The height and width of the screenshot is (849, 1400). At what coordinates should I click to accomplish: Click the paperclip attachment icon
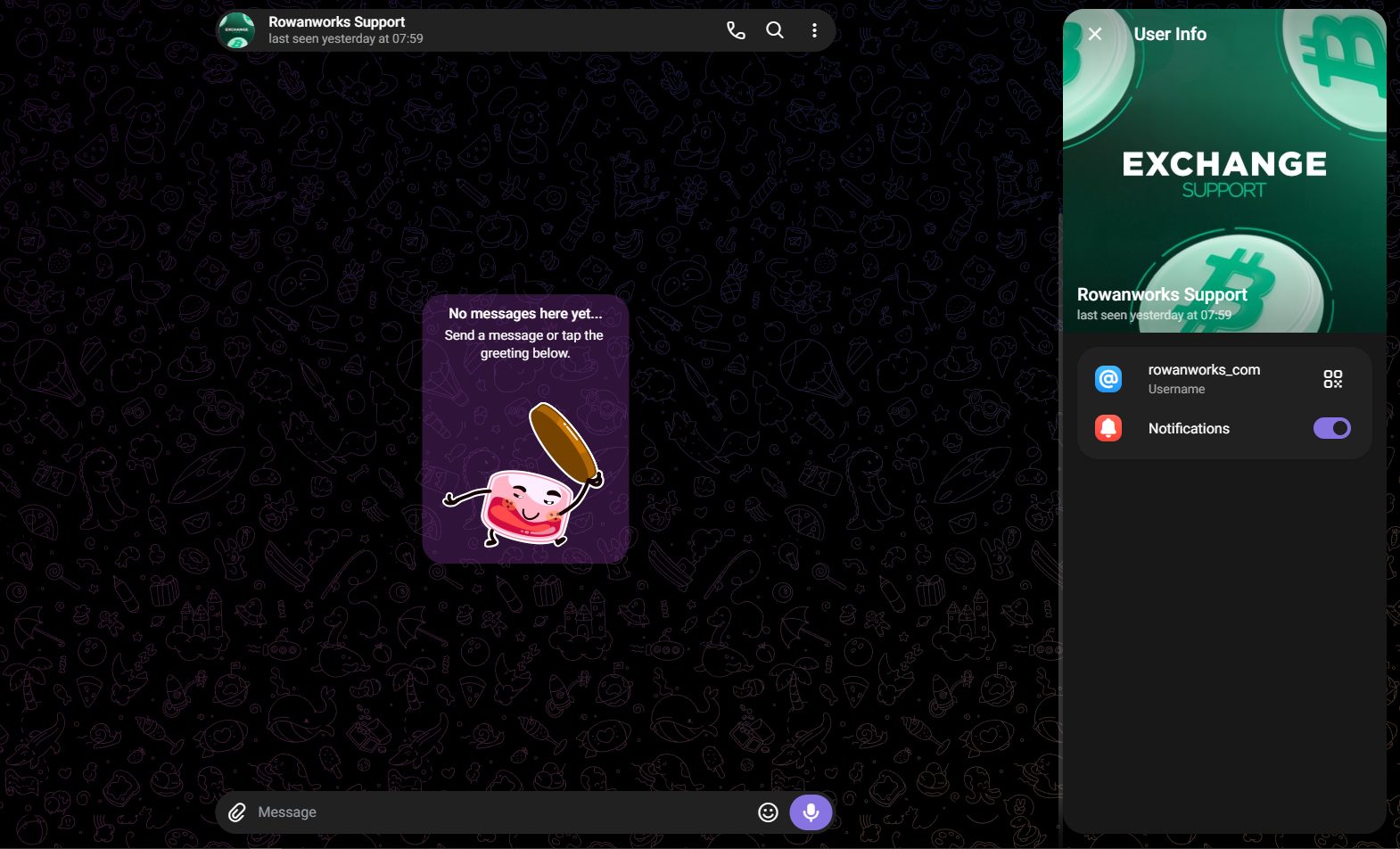point(237,812)
